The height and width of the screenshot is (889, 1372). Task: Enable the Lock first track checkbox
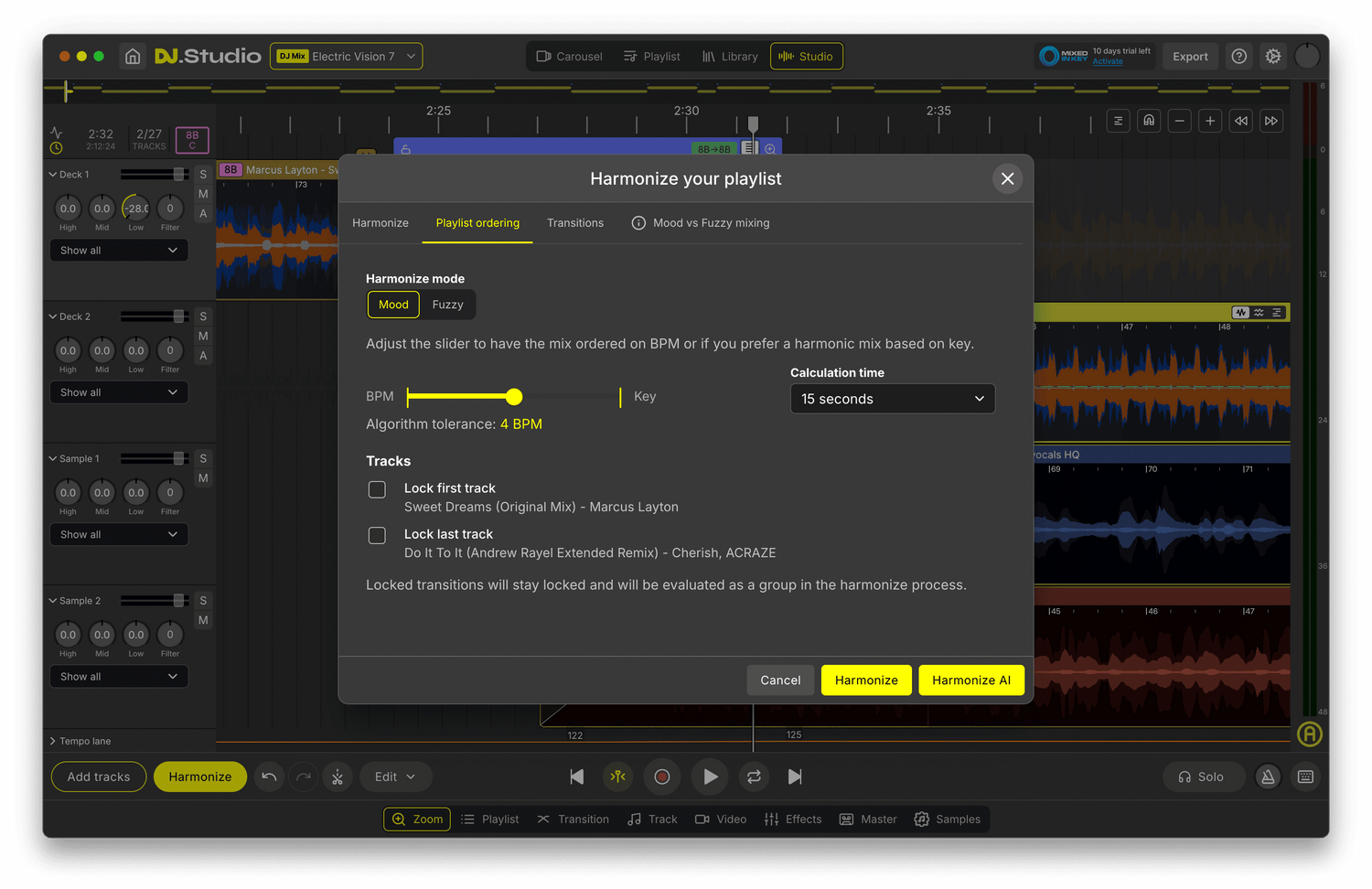377,489
